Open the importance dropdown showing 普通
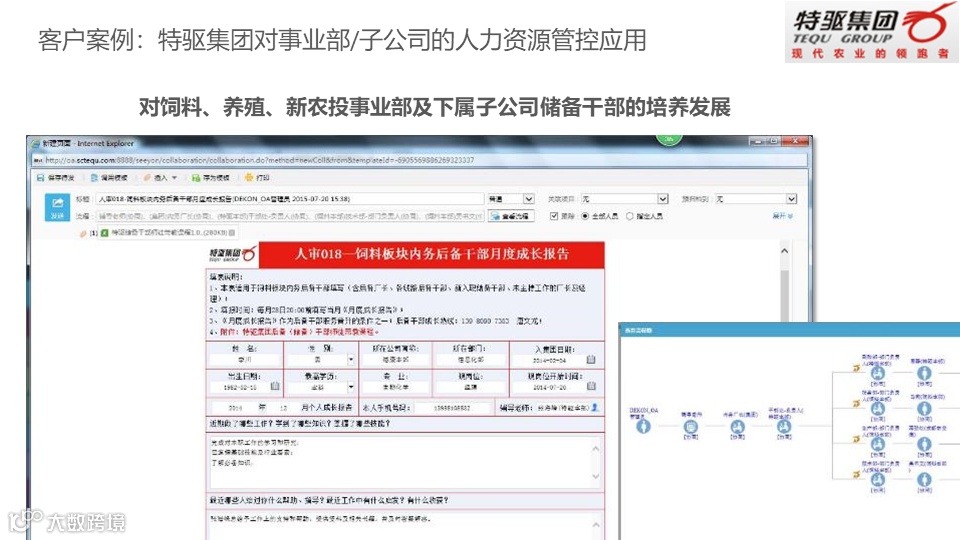 (x=511, y=199)
